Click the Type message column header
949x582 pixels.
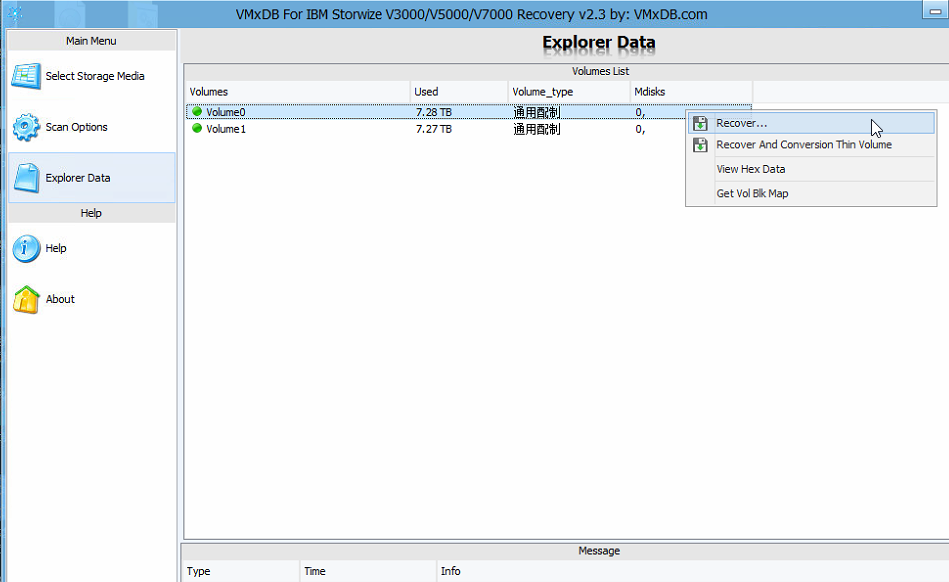(x=241, y=571)
